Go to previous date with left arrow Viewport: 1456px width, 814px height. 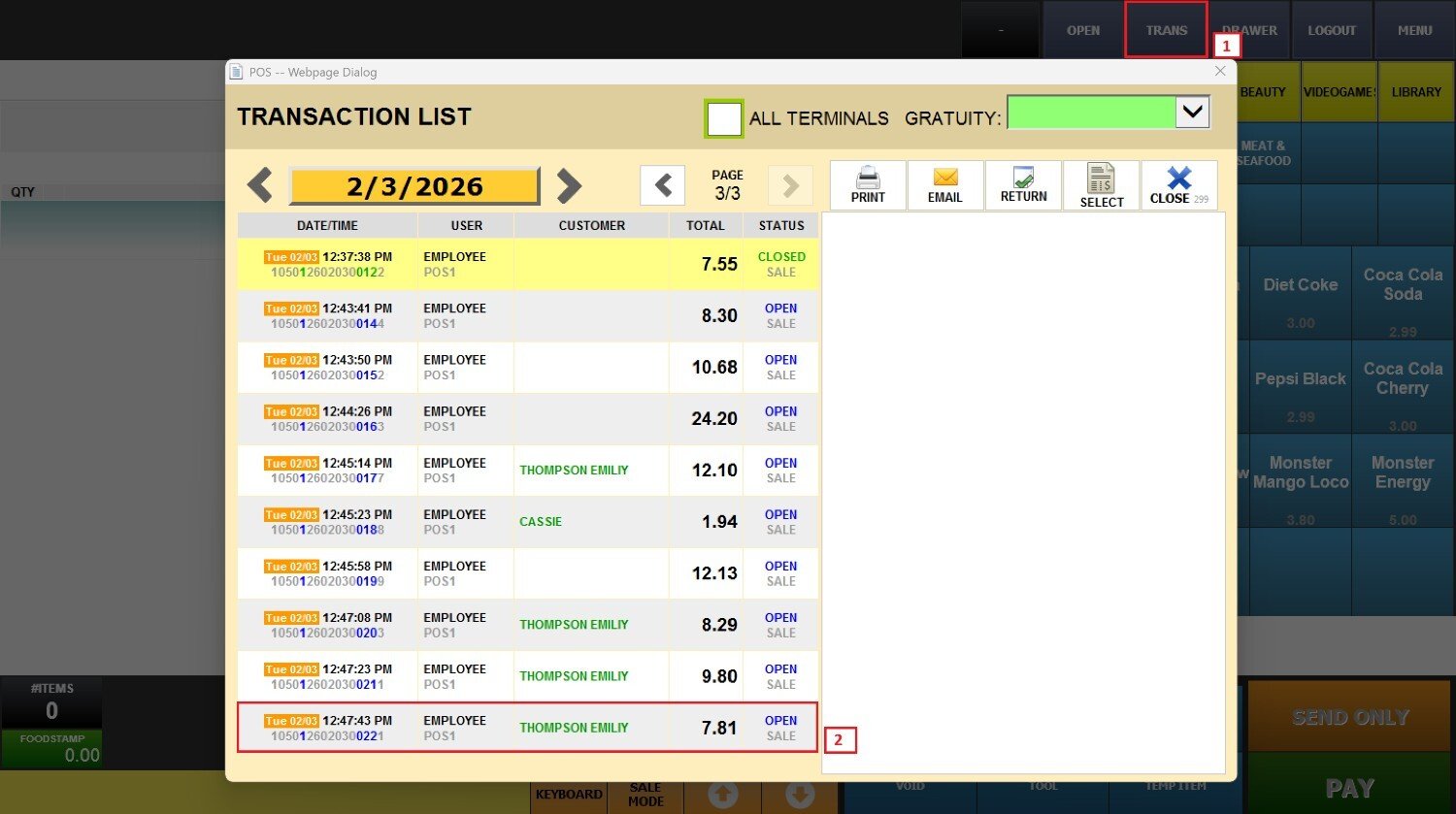tap(259, 185)
